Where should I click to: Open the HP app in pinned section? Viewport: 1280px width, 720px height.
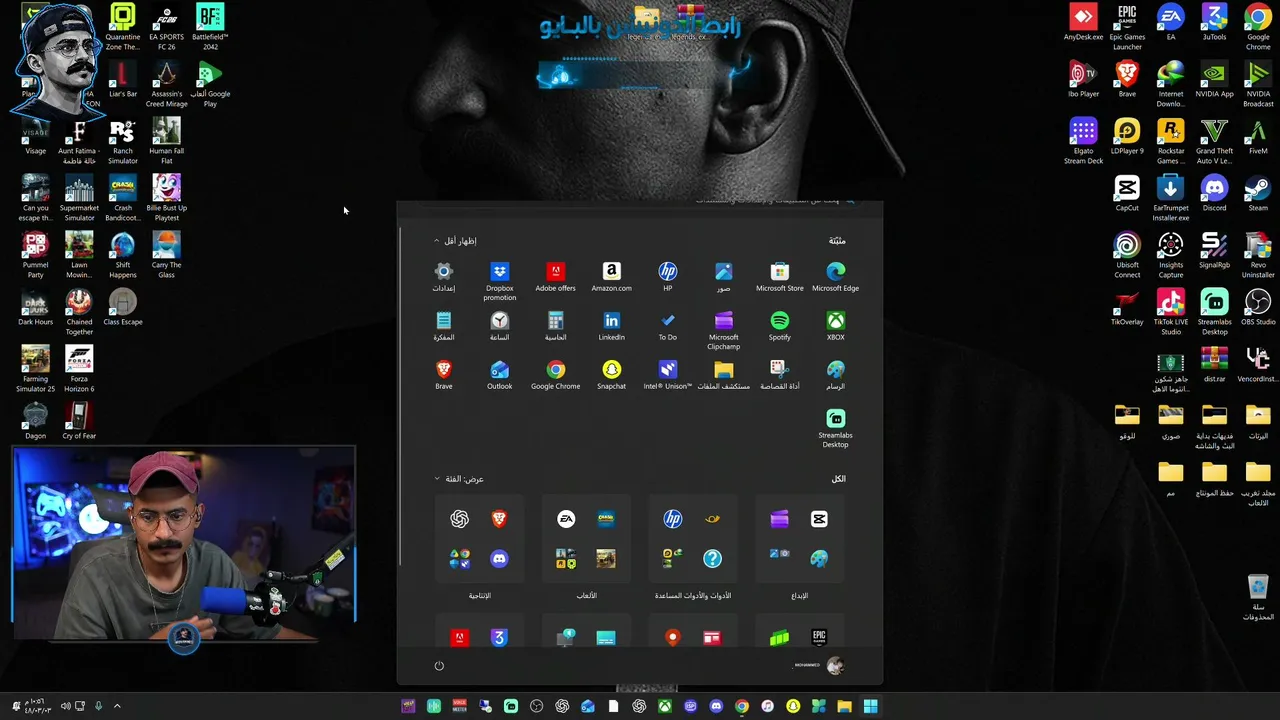coord(667,277)
